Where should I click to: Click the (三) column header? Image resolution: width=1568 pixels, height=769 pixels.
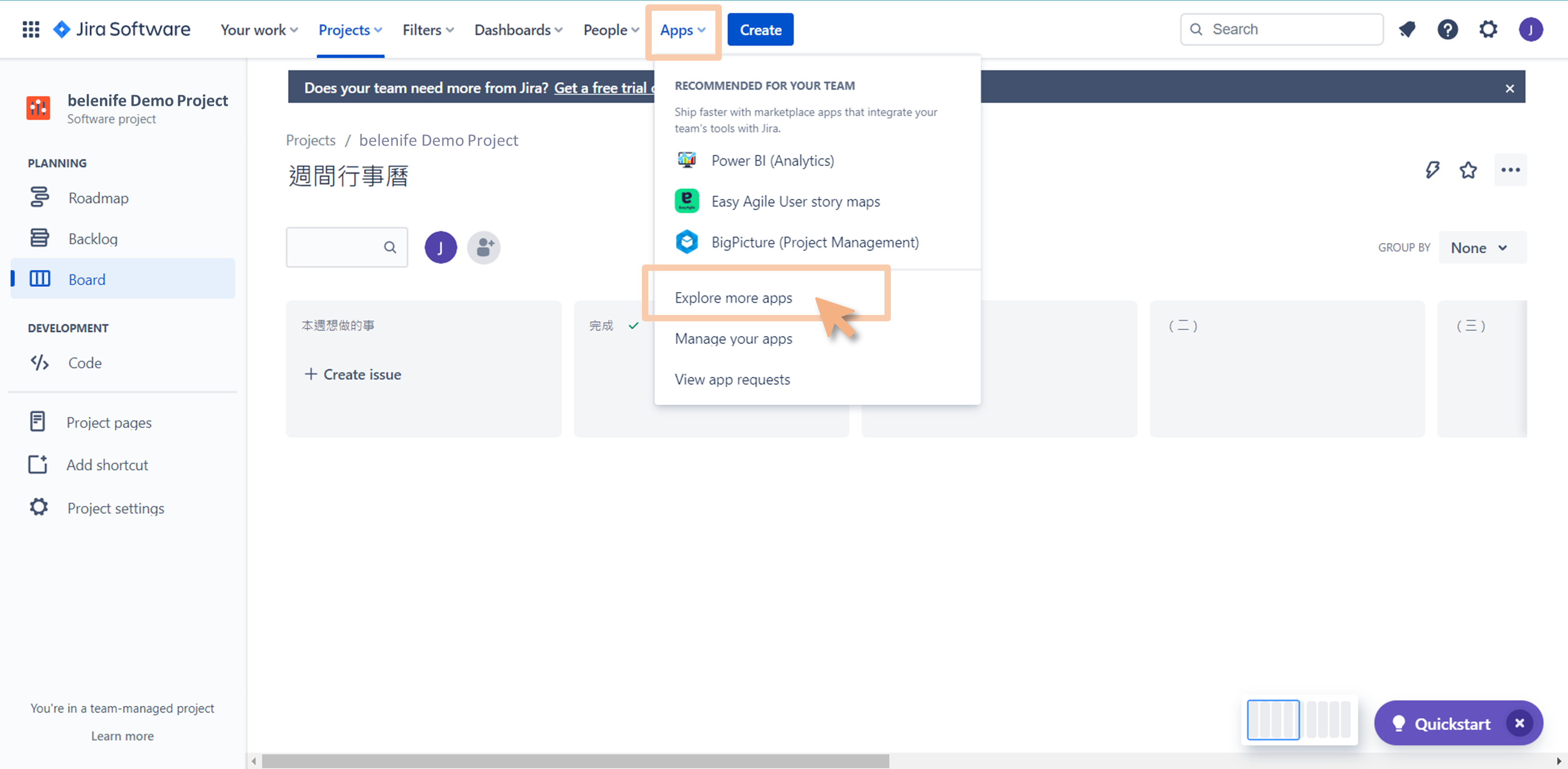tap(1470, 326)
